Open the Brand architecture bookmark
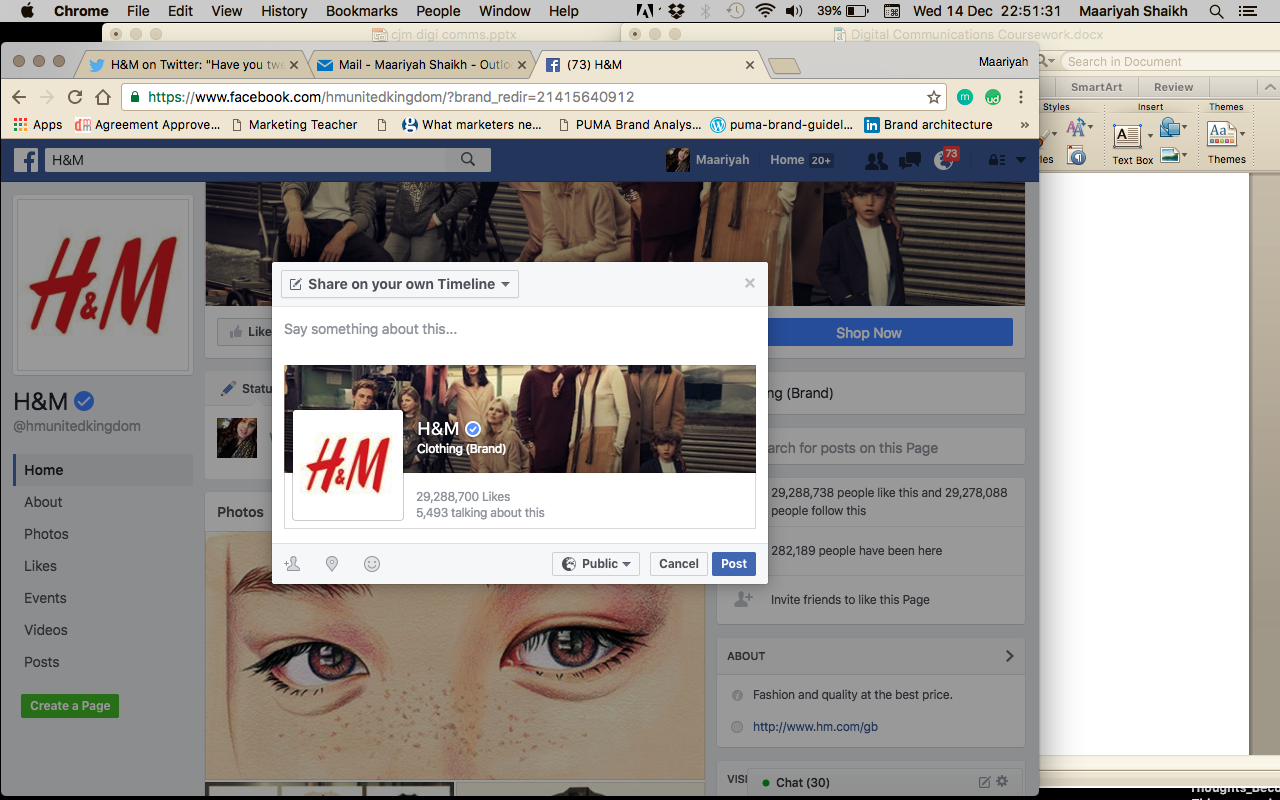1280x800 pixels. pyautogui.click(x=929, y=125)
